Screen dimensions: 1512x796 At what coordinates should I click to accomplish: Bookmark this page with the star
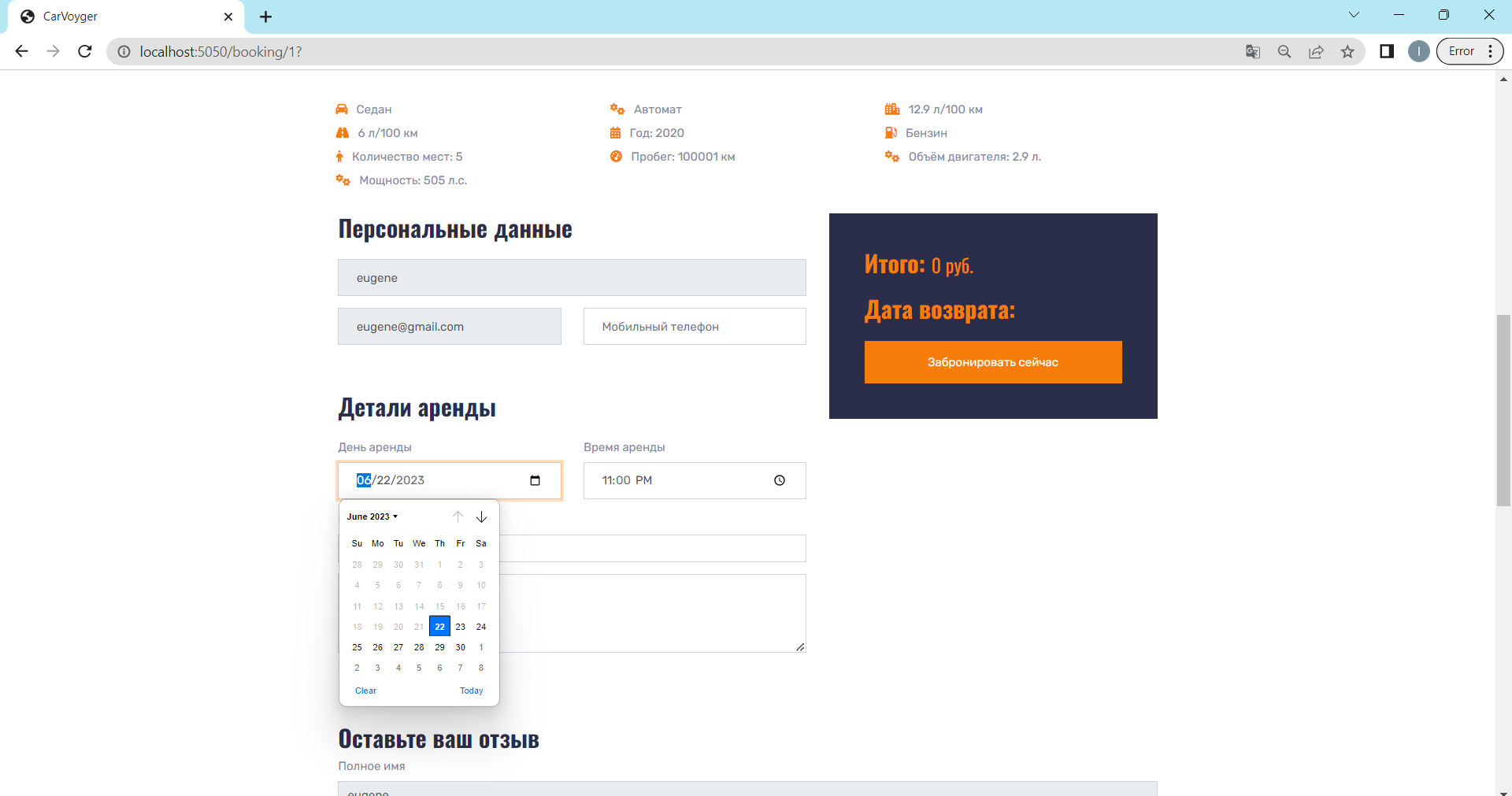(1347, 51)
